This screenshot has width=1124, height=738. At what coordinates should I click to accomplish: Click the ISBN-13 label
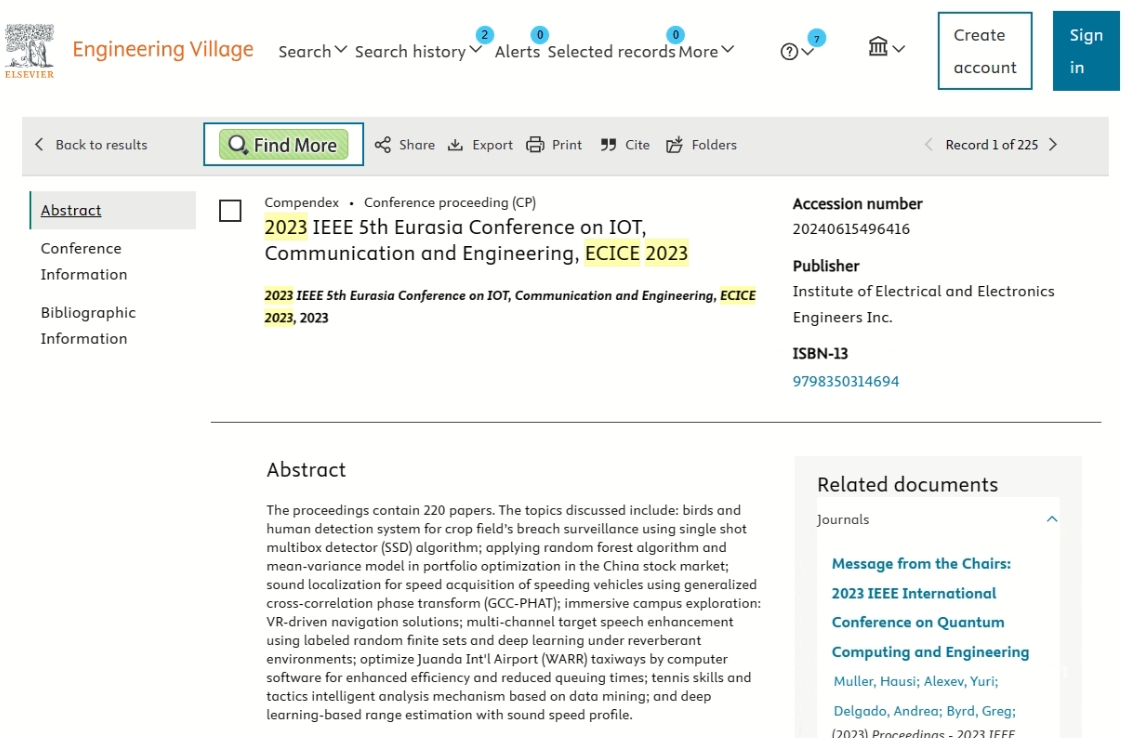pos(820,354)
